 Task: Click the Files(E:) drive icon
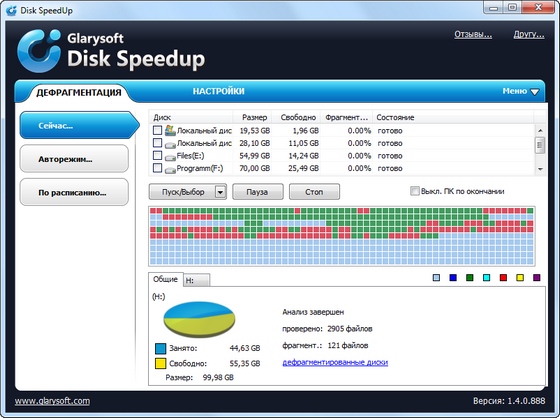[170, 156]
